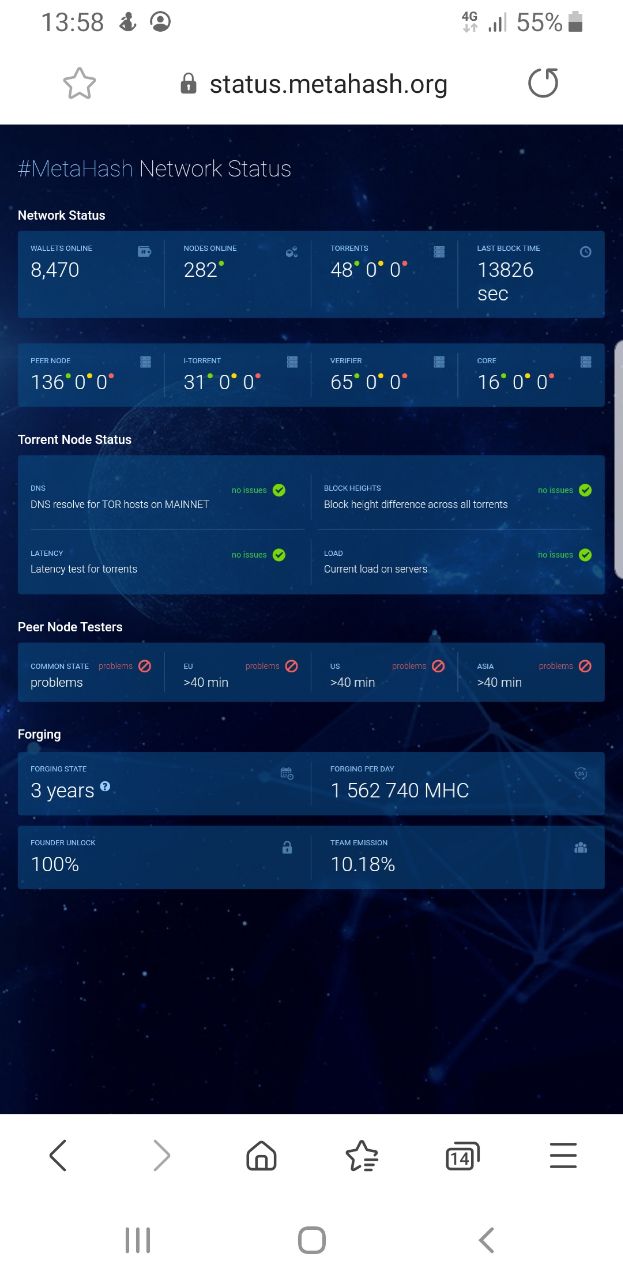The width and height of the screenshot is (623, 1280).
Task: Click the green check icon for DNS
Action: click(x=279, y=490)
